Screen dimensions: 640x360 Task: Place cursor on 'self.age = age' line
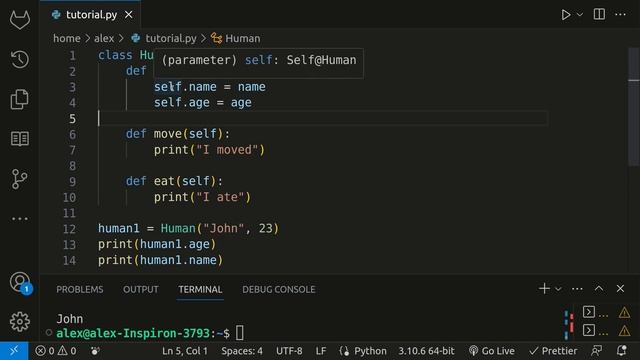tap(202, 103)
